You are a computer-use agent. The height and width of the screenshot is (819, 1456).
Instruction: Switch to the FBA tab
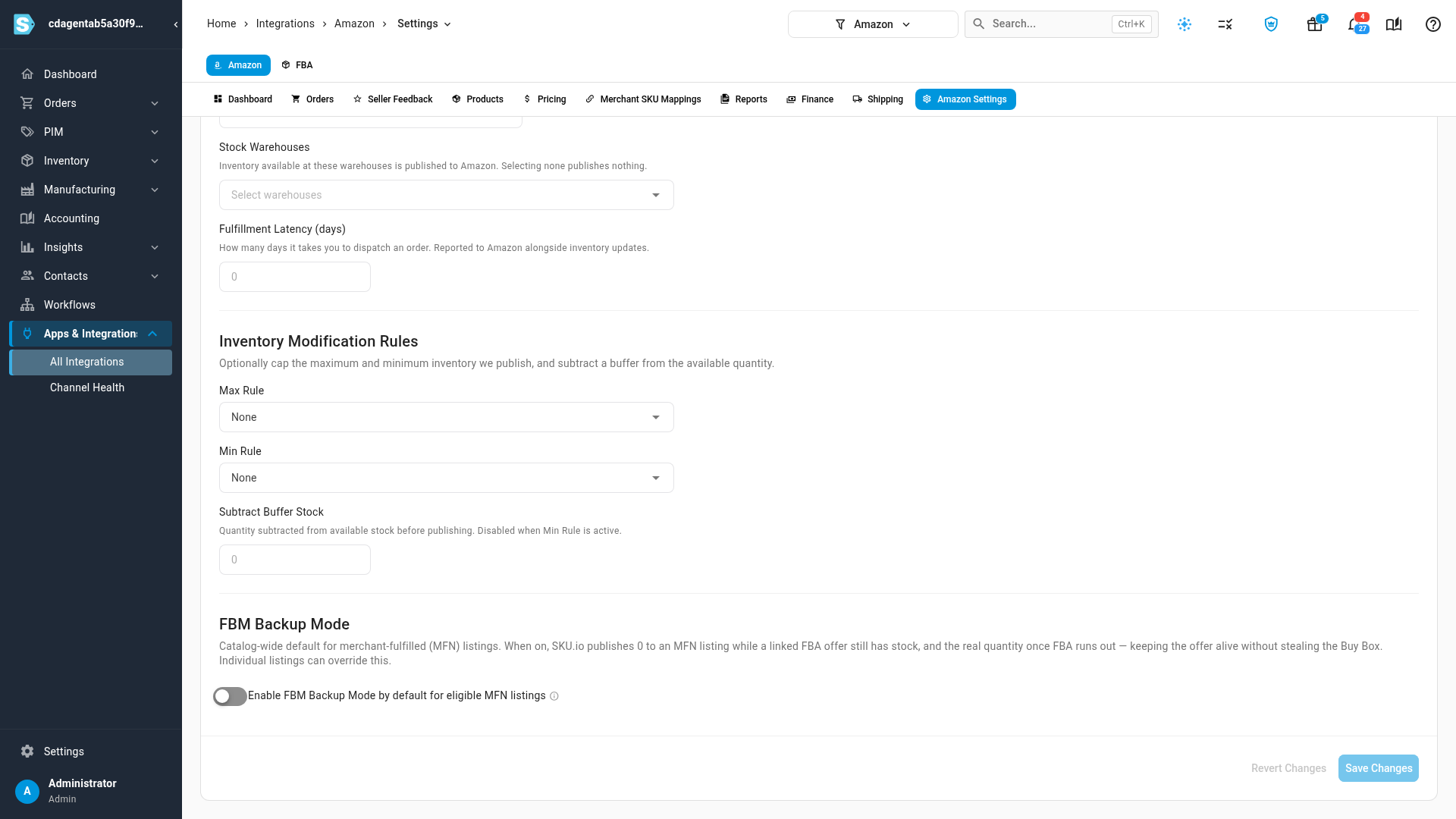(x=297, y=65)
